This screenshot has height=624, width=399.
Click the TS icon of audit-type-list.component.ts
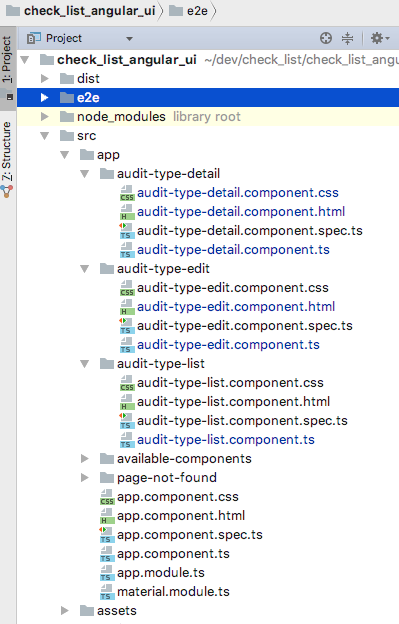[x=127, y=440]
